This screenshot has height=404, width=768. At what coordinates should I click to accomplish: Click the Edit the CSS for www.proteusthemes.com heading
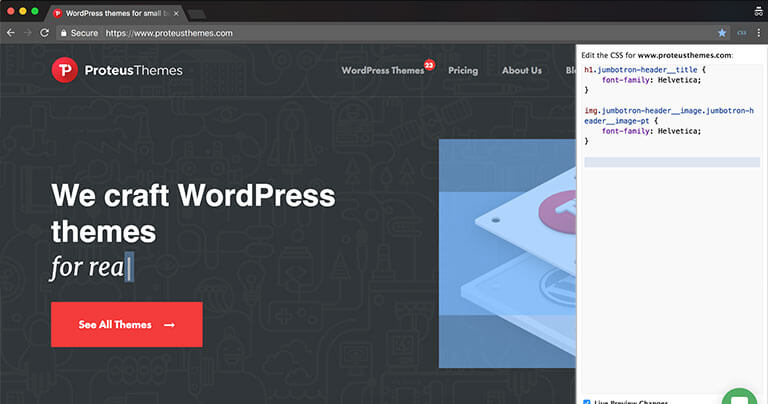coord(657,55)
